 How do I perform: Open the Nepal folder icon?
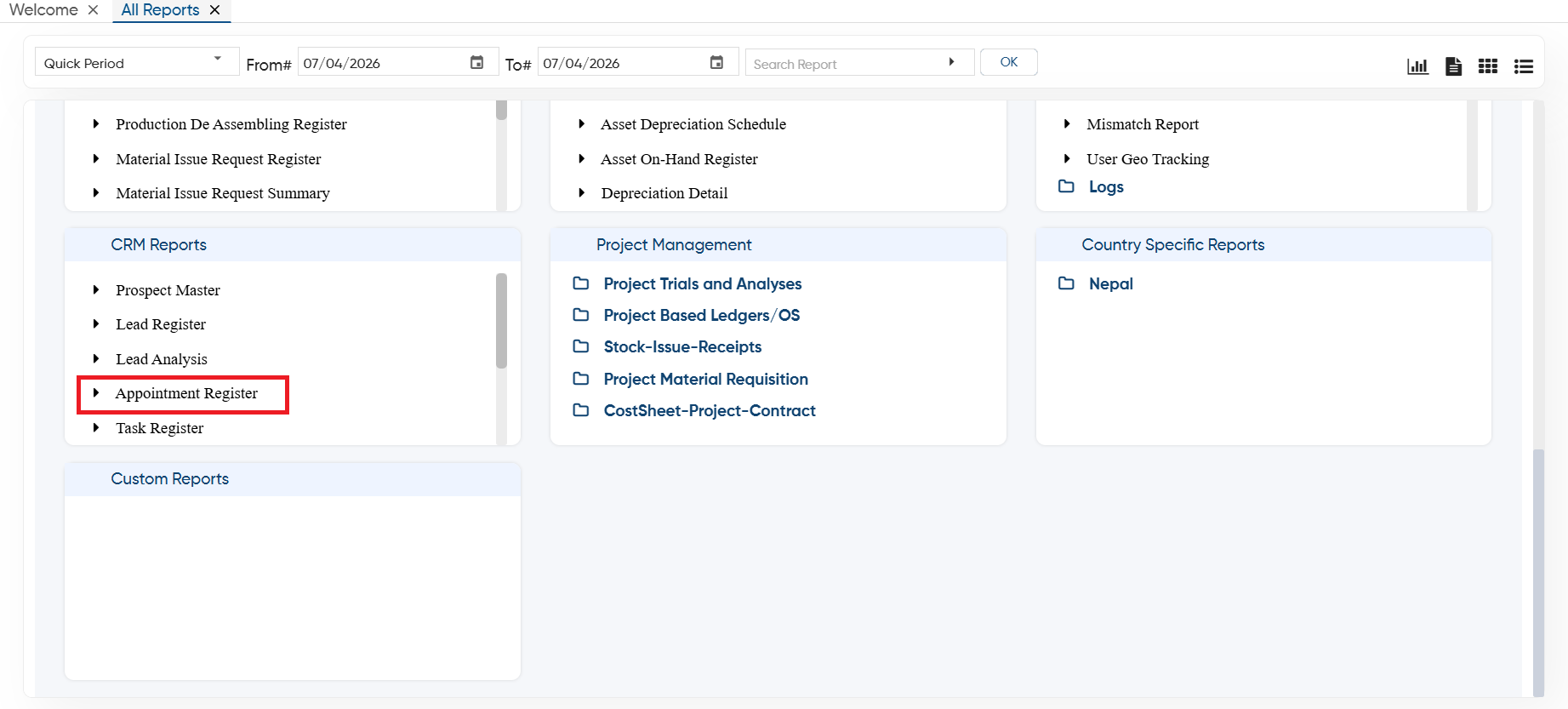pyautogui.click(x=1066, y=283)
